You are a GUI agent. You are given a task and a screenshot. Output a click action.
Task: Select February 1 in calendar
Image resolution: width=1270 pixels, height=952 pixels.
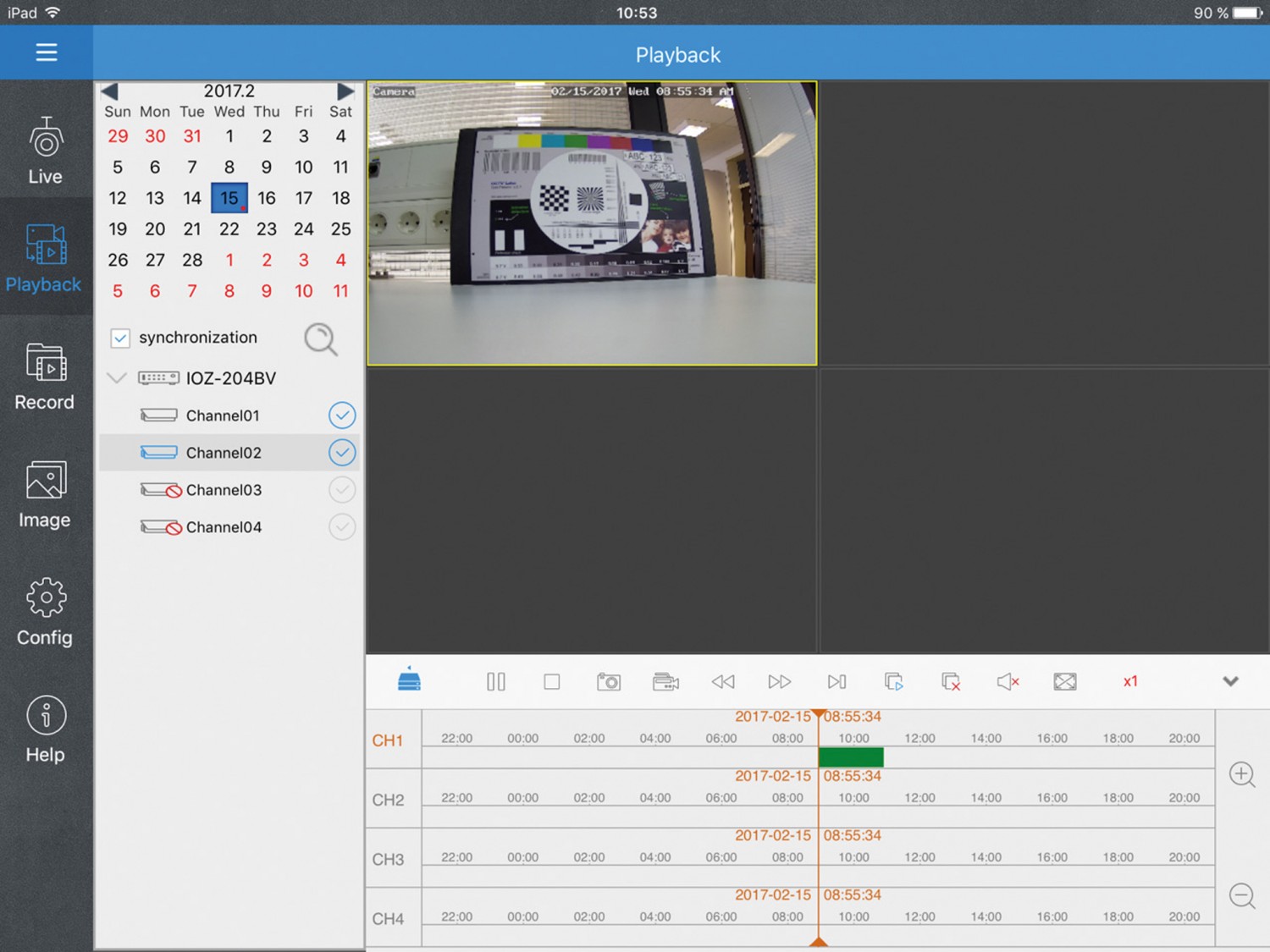click(229, 136)
